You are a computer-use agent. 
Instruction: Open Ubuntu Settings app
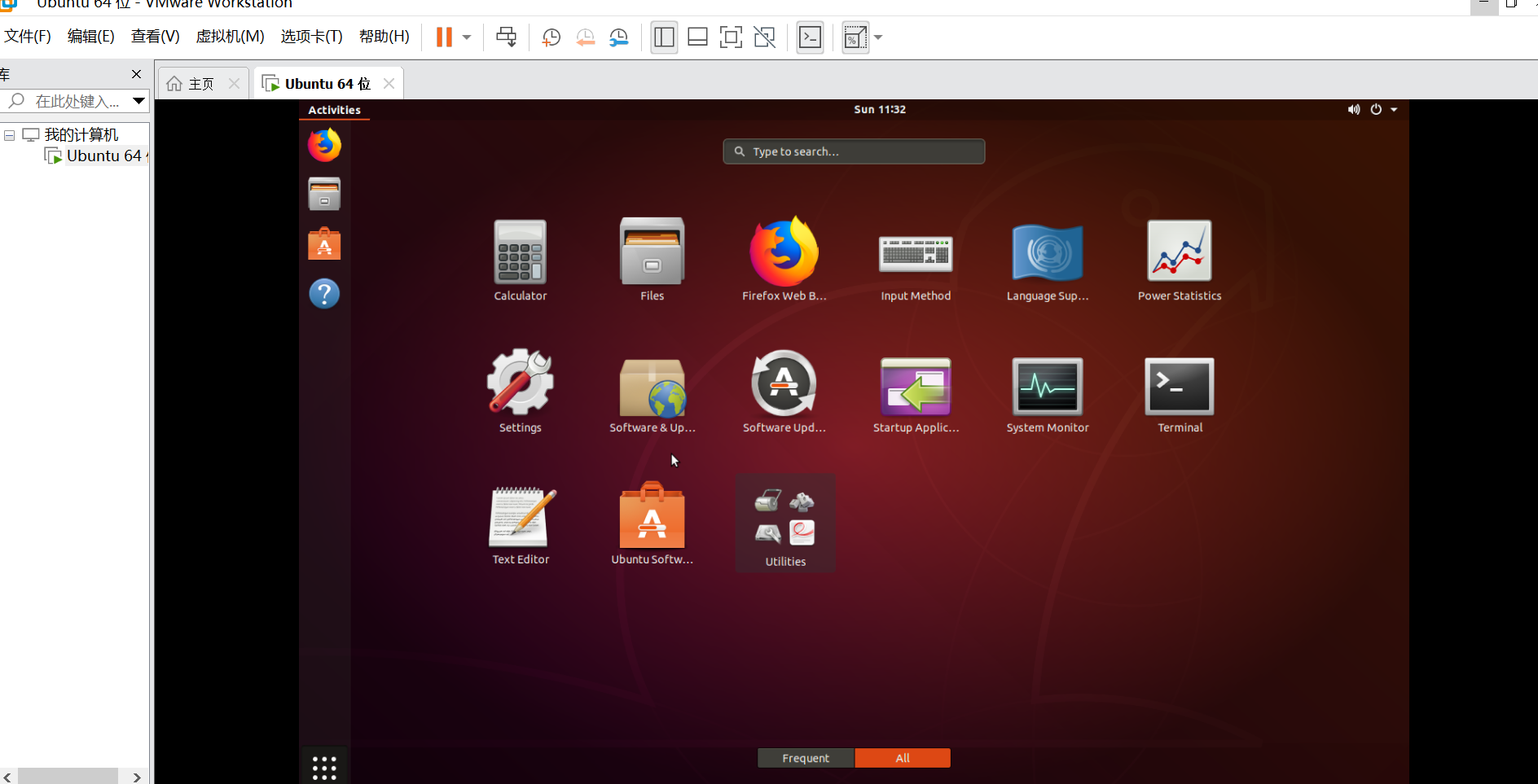tap(520, 392)
